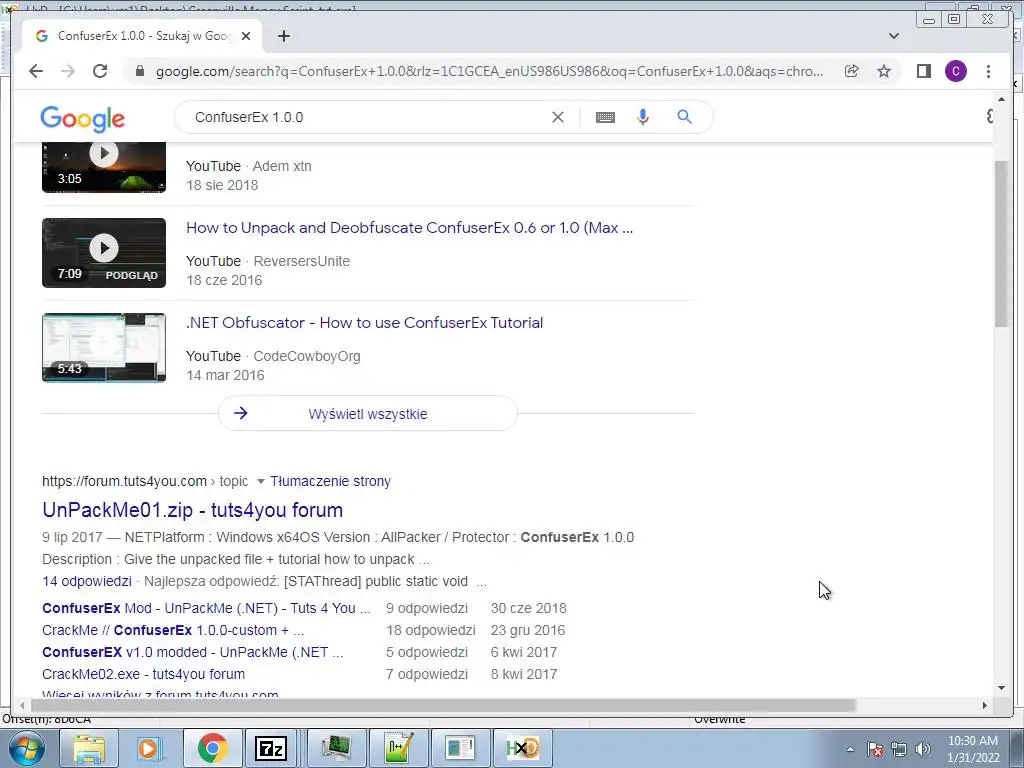Open Windows Explorer from taskbar

[88, 748]
